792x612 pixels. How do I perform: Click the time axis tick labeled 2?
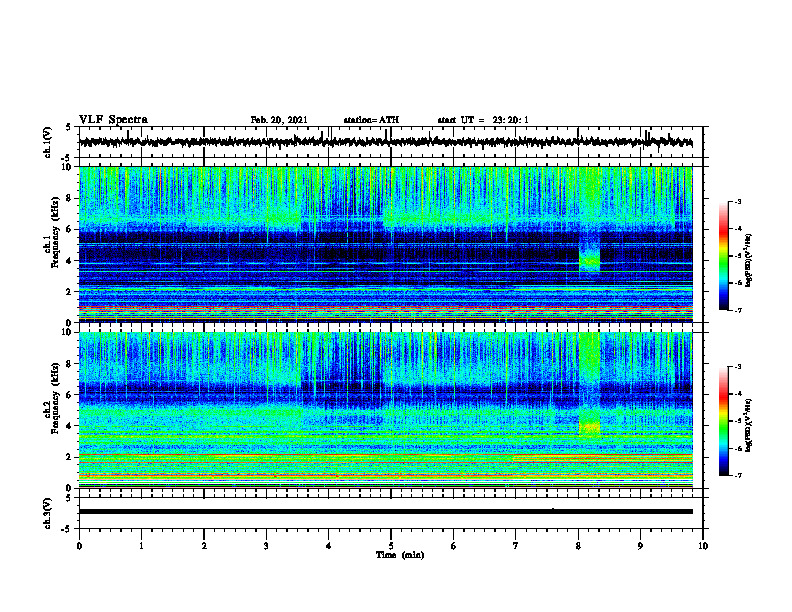click(x=204, y=546)
